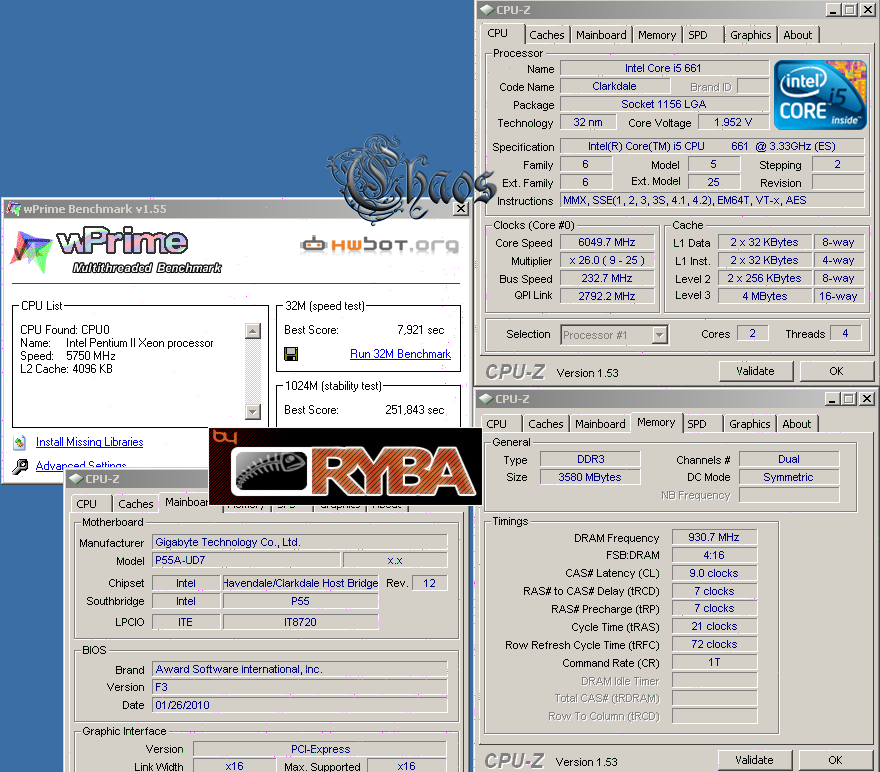Viewport: 880px width, 772px height.
Task: Open Caches tab in top CPU-Z window
Action: click(547, 35)
